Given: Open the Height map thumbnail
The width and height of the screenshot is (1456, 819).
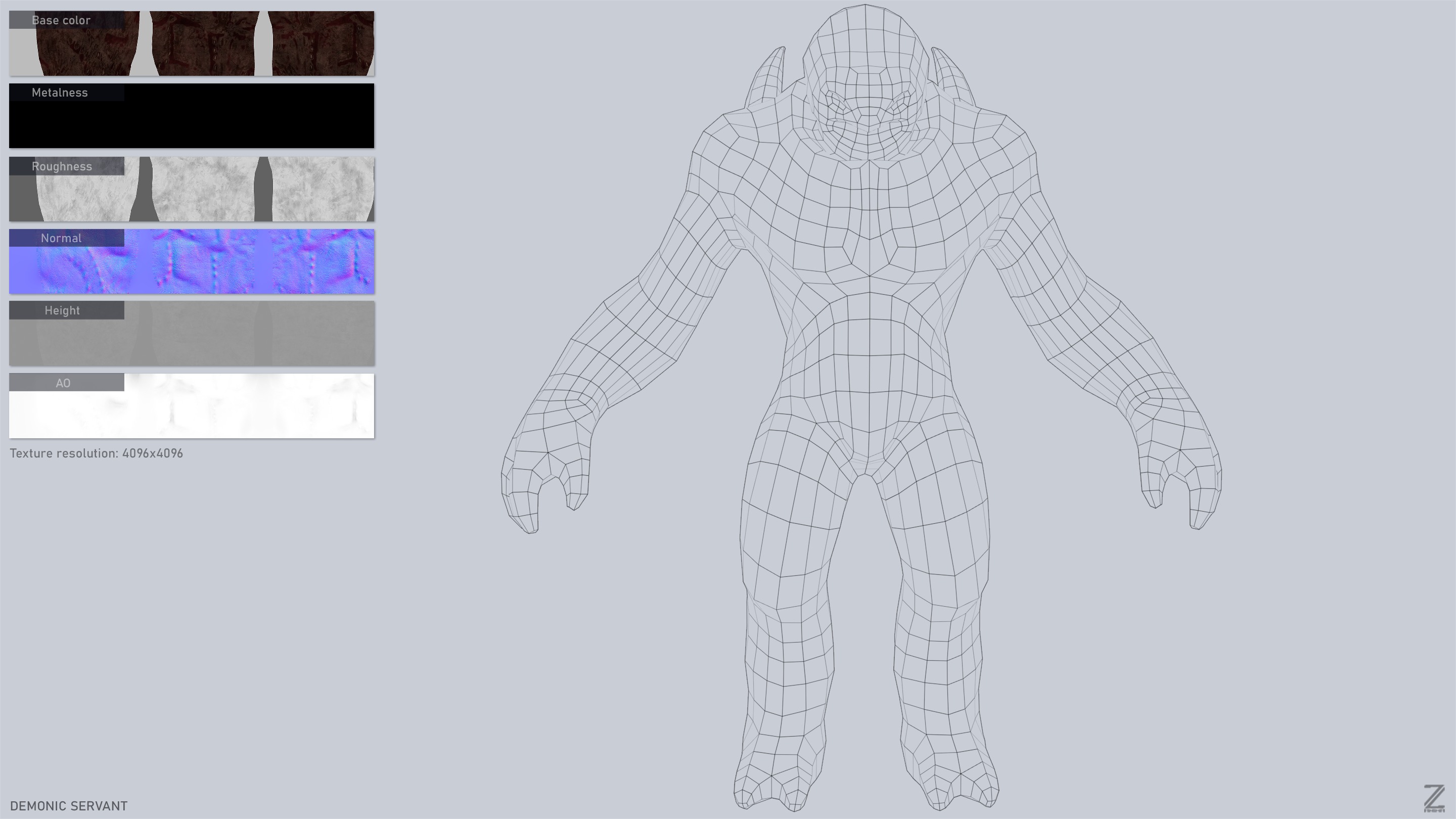Looking at the screenshot, I should pos(192,334).
